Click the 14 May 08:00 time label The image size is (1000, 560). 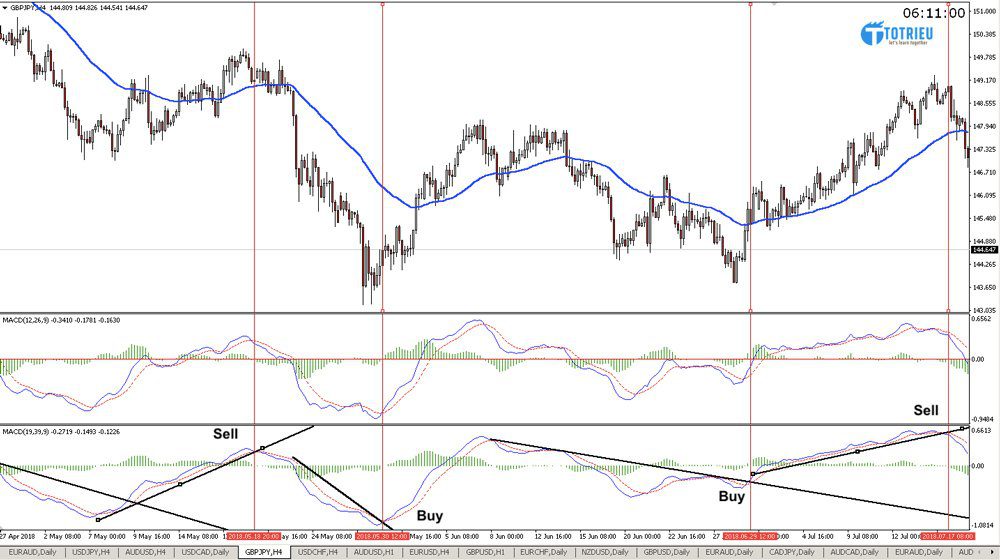198,536
